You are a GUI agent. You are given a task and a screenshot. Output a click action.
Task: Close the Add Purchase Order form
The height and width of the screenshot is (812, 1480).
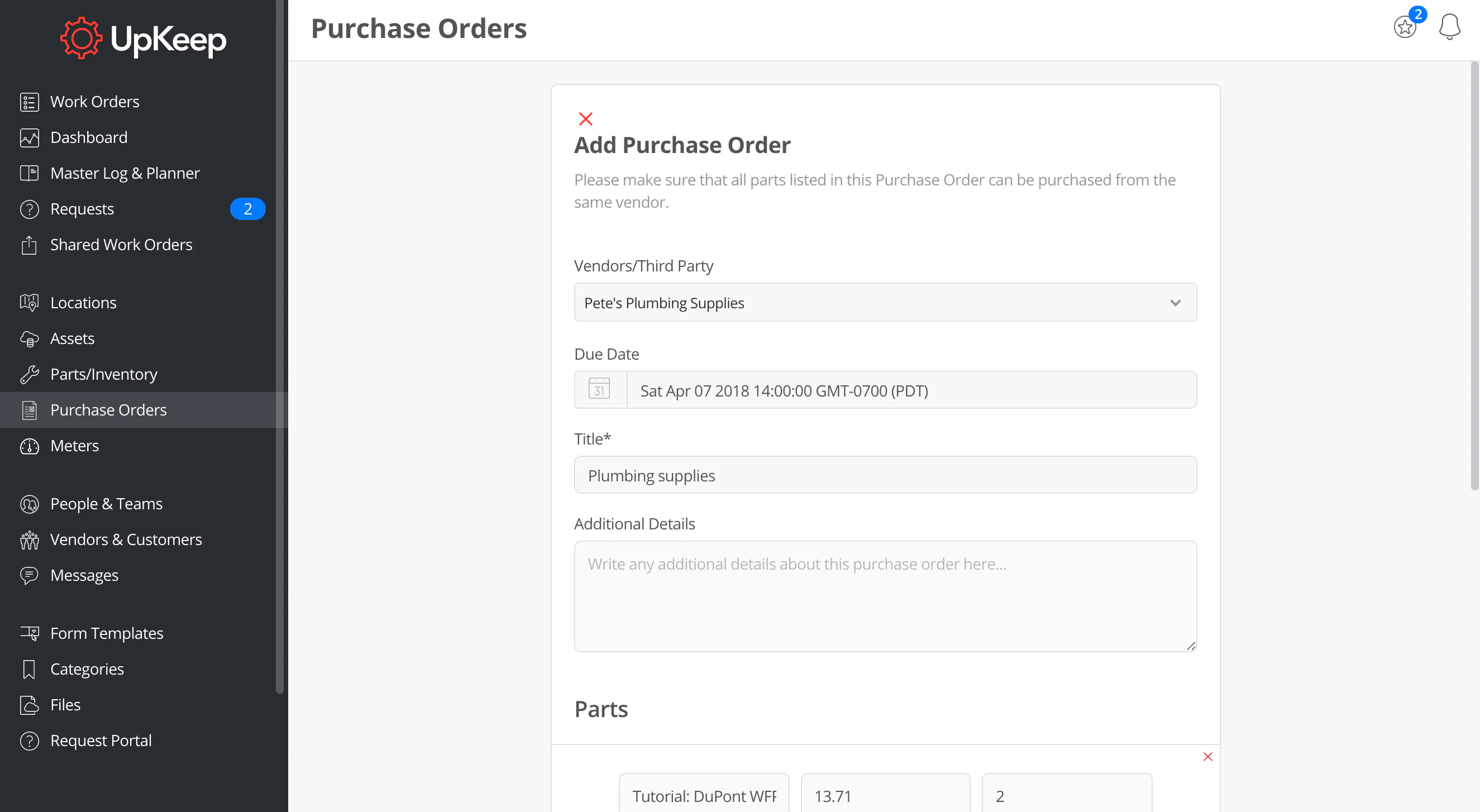point(585,119)
